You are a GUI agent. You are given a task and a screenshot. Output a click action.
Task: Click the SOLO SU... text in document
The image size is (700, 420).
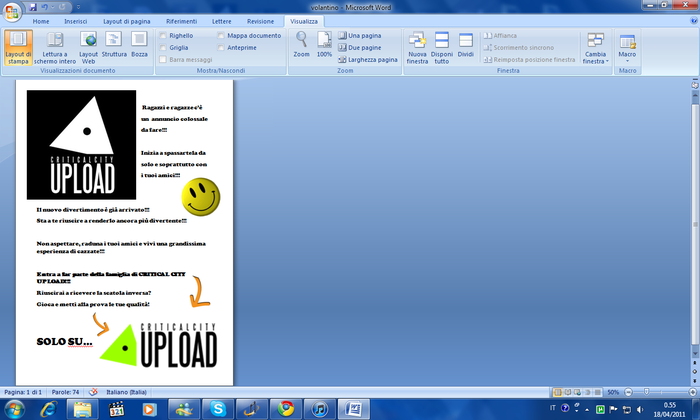click(x=64, y=342)
